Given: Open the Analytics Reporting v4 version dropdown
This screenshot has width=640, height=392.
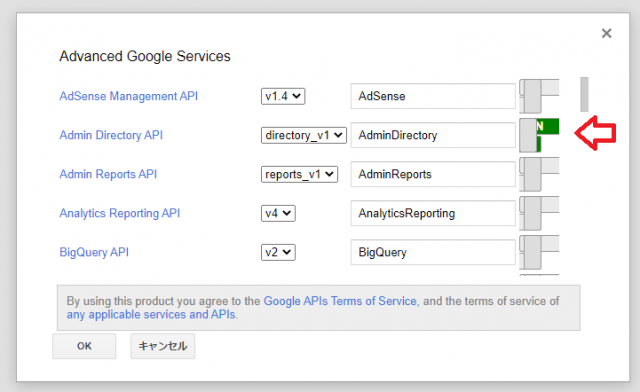Looking at the screenshot, I should click(x=278, y=213).
